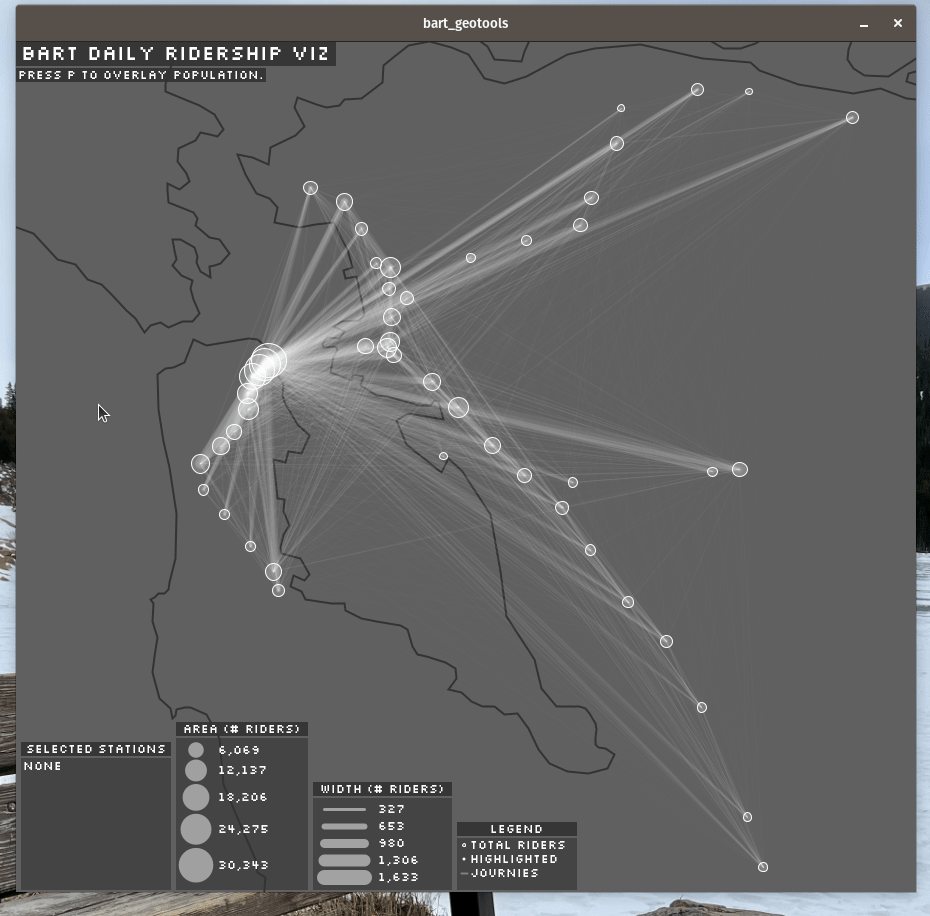
Task: Select the westernmost large station circle on the peninsula
Action: tap(200, 463)
